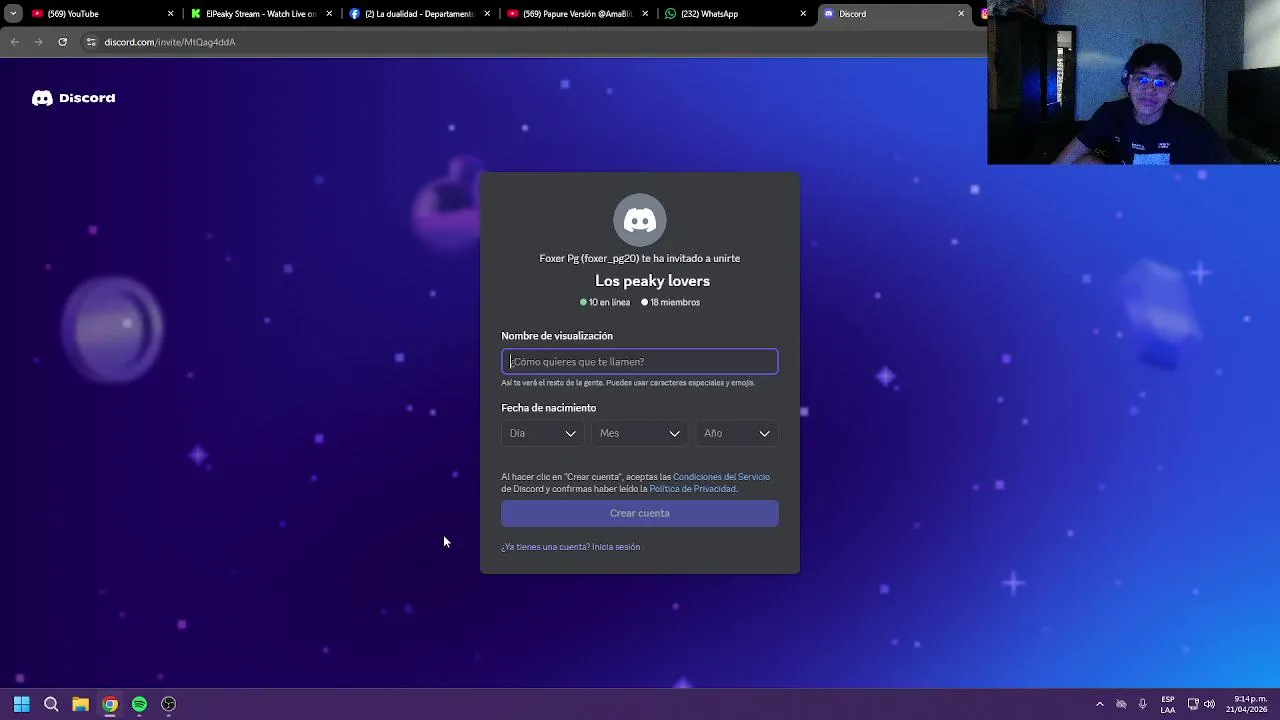The height and width of the screenshot is (720, 1280).
Task: Open the Día birth date dropdown
Action: (x=543, y=433)
